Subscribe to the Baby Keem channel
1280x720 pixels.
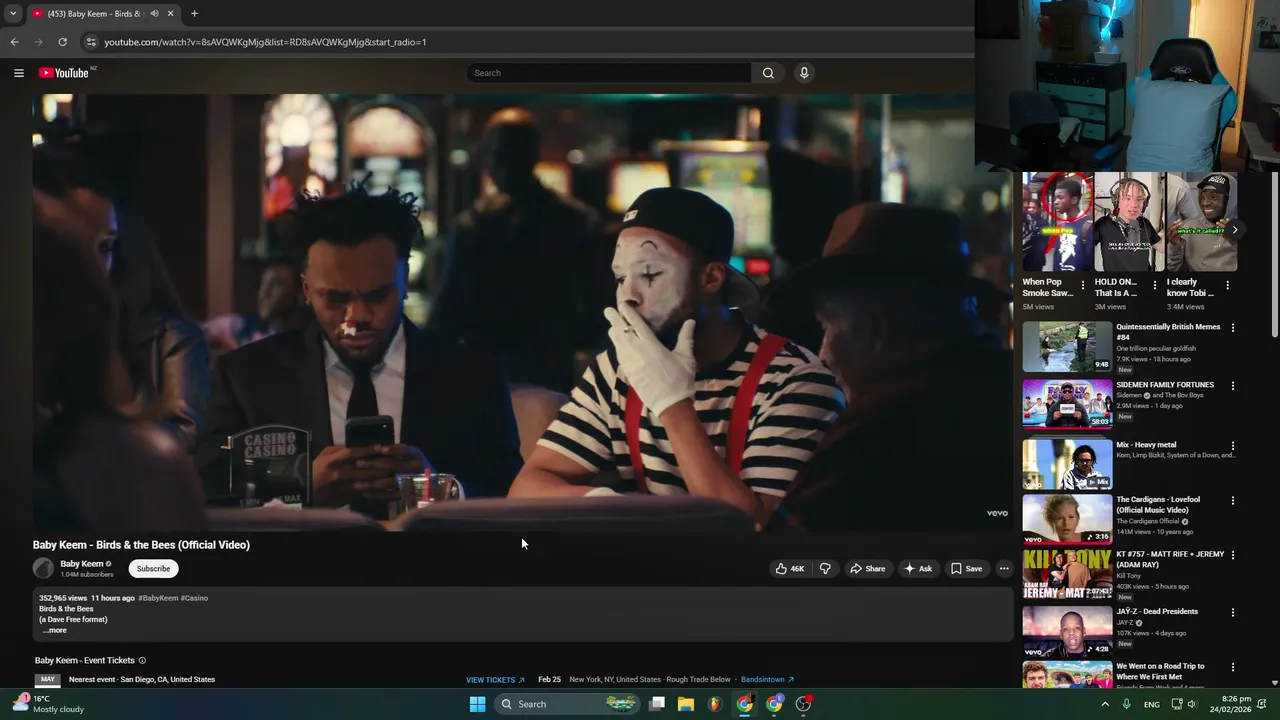click(x=153, y=569)
